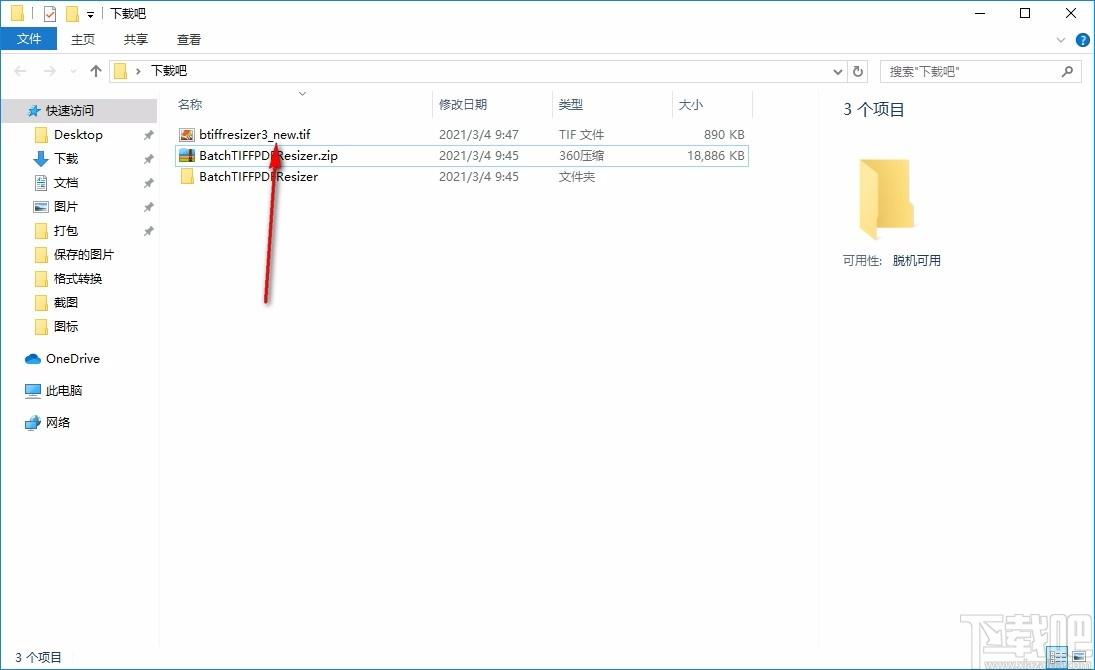The image size is (1095, 670).
Task: Expand the address bar history dropdown
Action: click(x=837, y=71)
